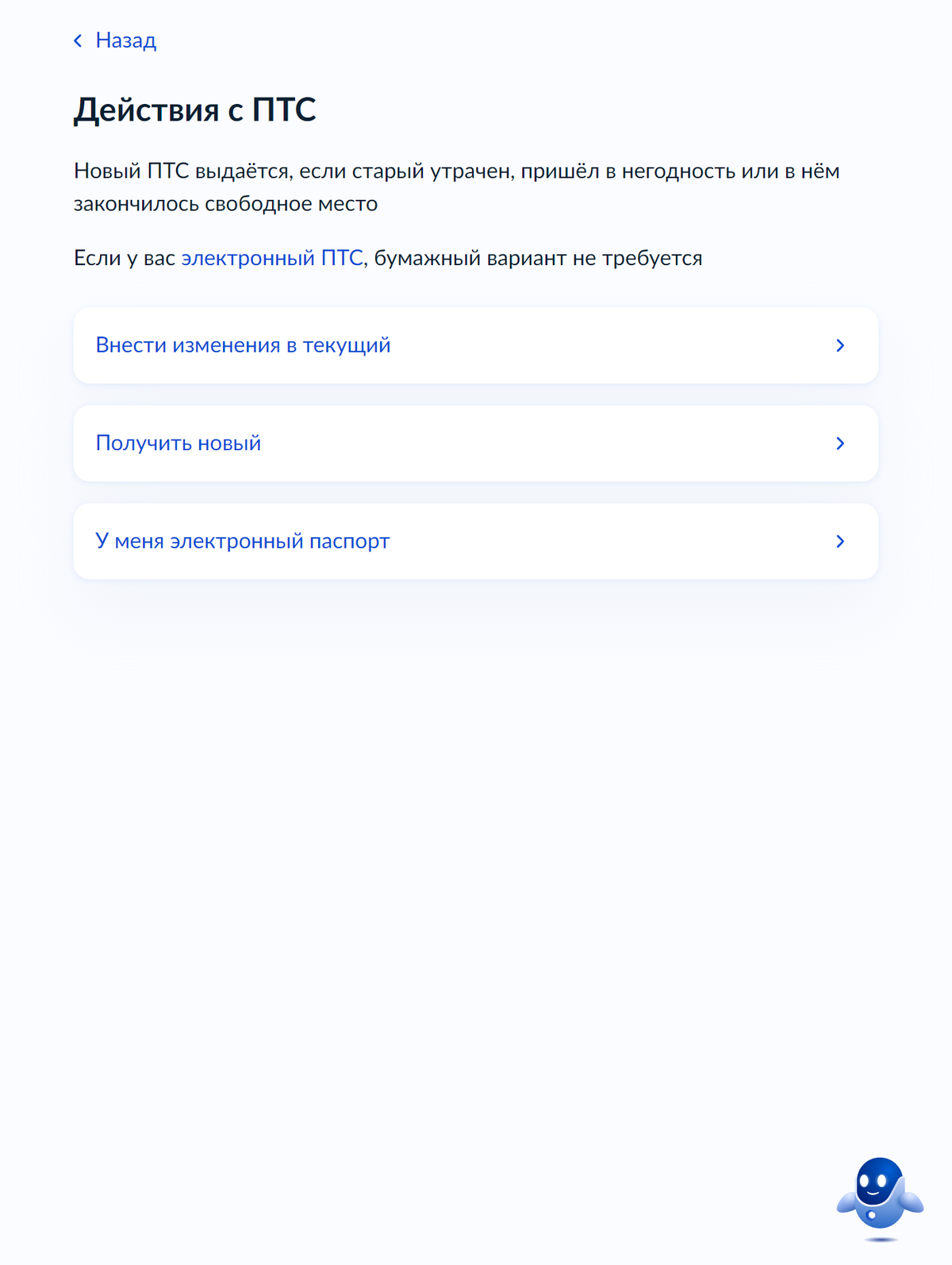
Task: Click chevron on the "Получить новый" card
Action: [840, 443]
